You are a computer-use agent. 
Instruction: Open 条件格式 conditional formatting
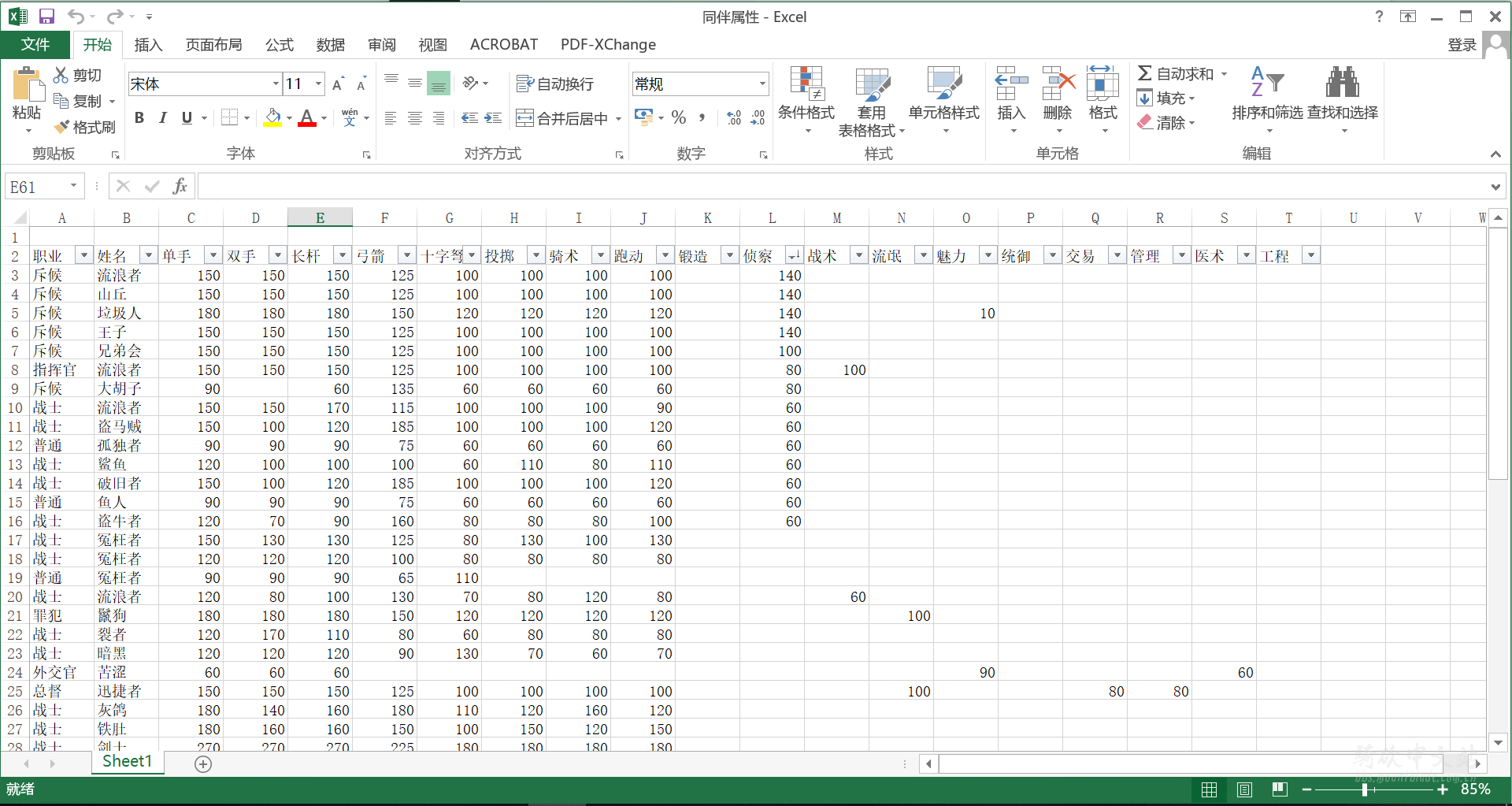(x=806, y=100)
